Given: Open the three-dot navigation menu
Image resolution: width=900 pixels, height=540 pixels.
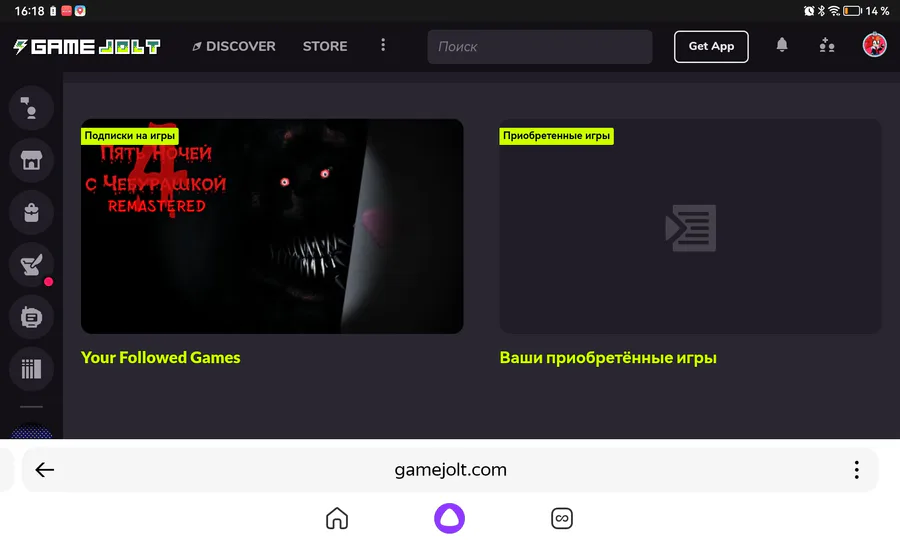Looking at the screenshot, I should (x=383, y=45).
